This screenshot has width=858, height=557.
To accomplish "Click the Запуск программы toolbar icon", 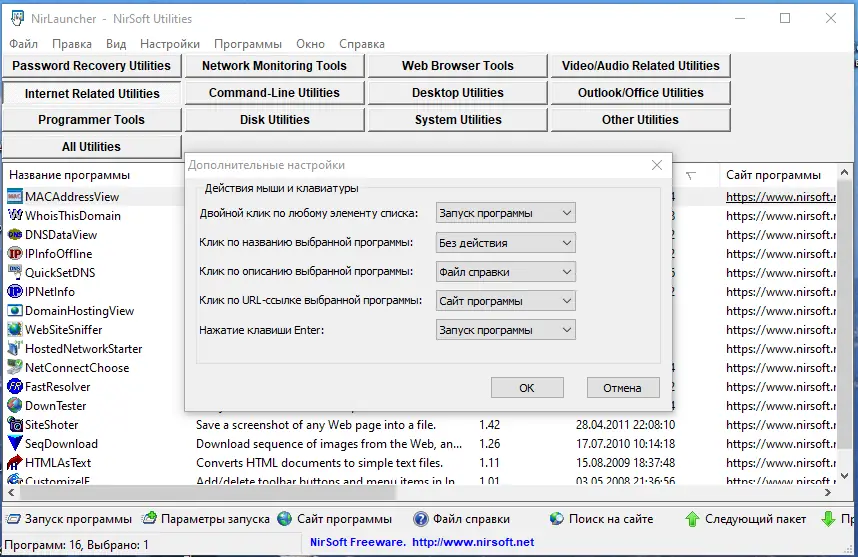I will click(13, 519).
